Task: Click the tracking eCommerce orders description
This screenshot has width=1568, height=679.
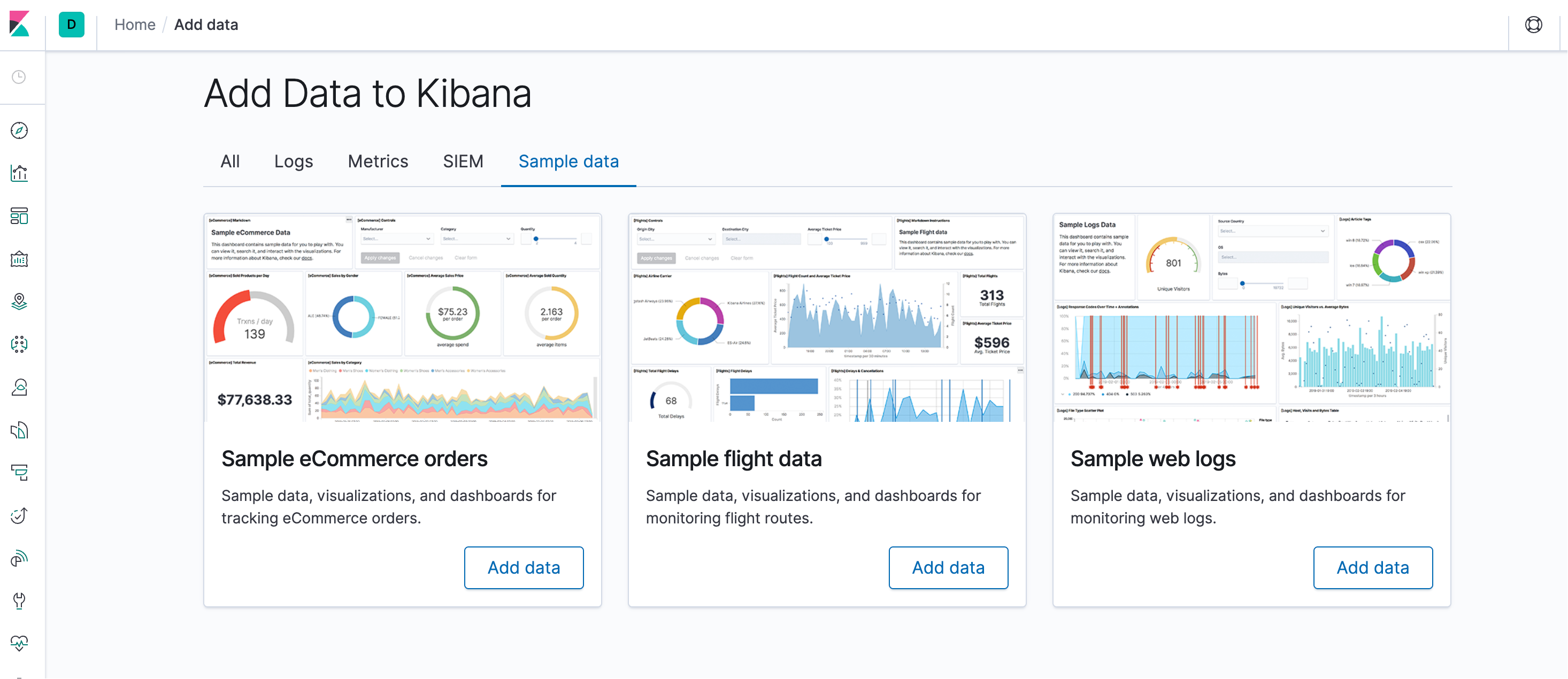Action: (388, 507)
